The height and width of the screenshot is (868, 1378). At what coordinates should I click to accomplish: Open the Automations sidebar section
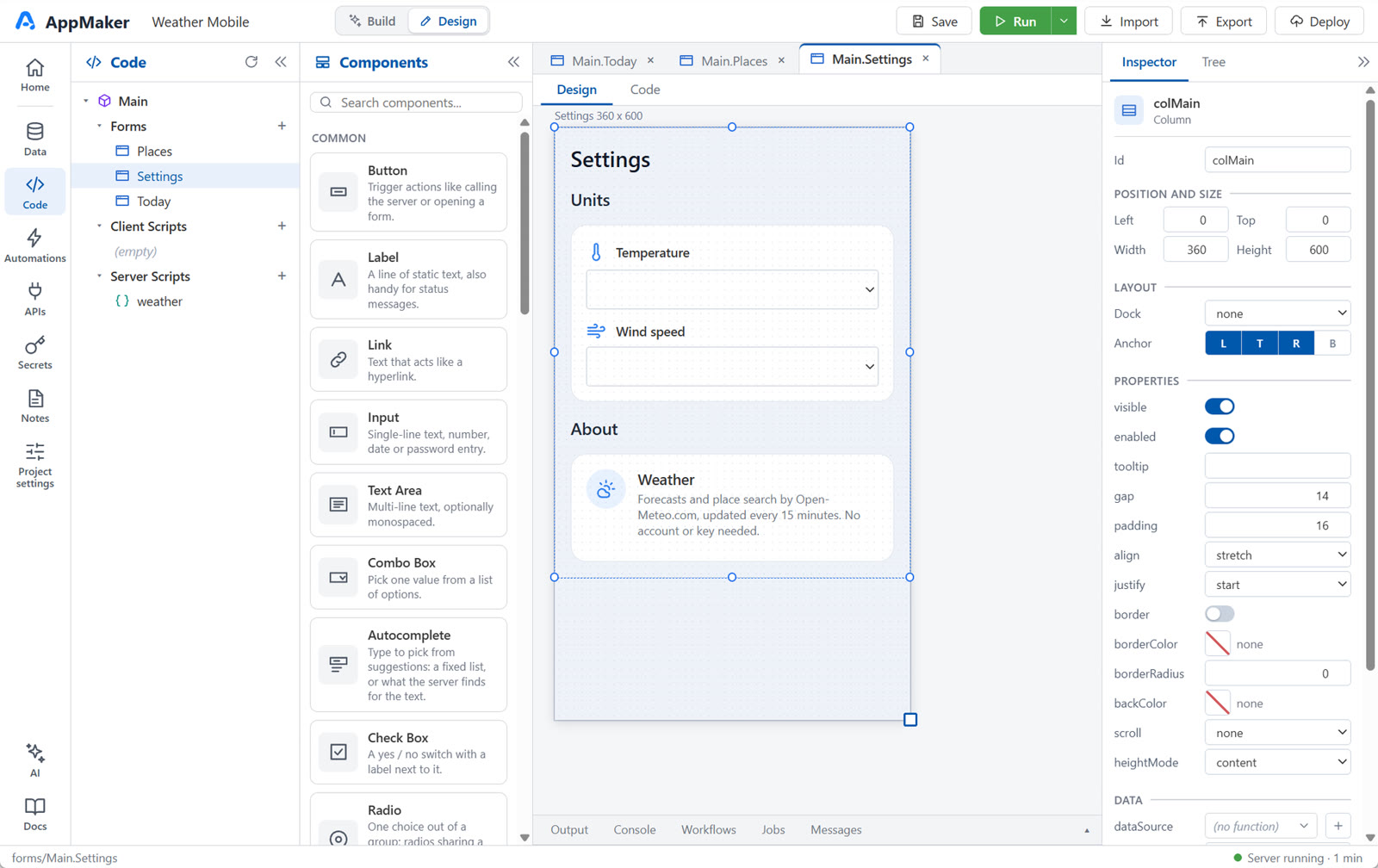coord(34,245)
